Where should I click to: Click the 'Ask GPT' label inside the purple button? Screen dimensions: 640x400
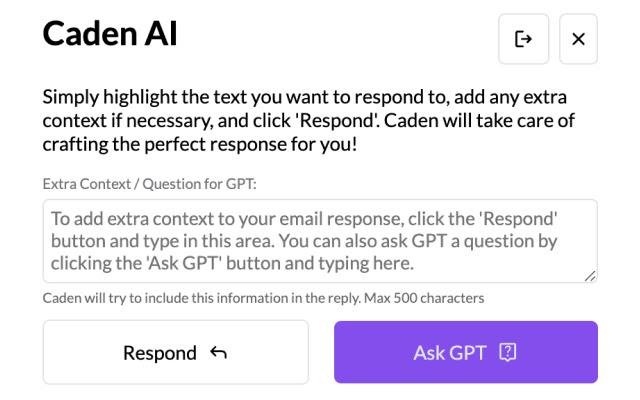449,352
